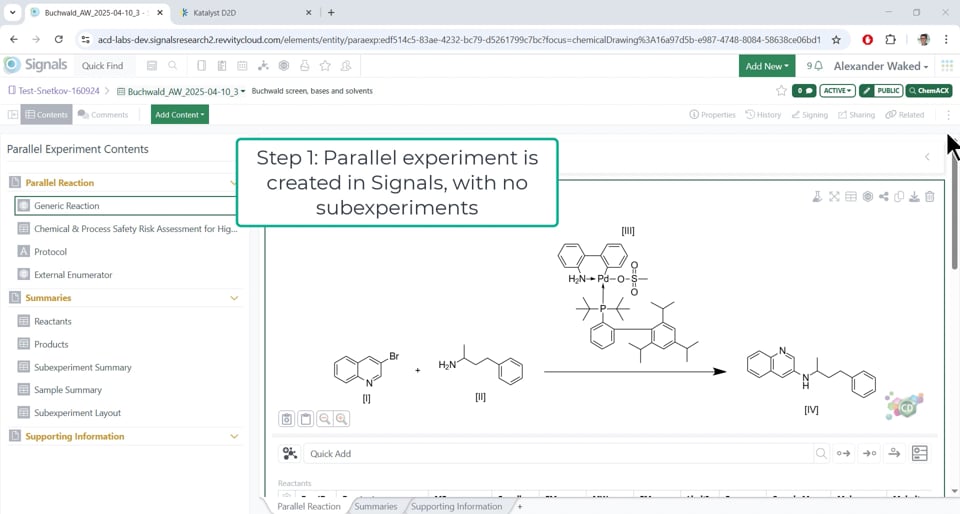960x514 pixels.
Task: Open the ACTIVE status dropdown
Action: click(x=837, y=91)
